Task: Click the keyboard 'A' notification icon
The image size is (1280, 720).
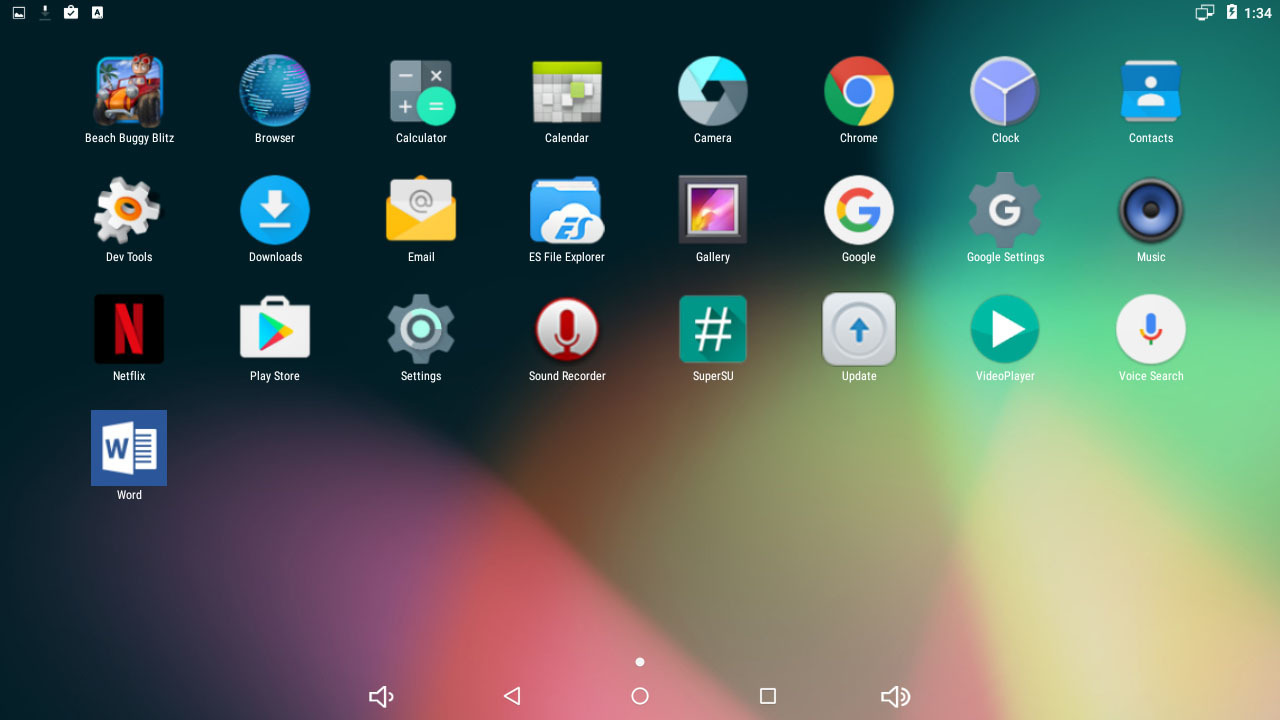Action: pos(97,13)
